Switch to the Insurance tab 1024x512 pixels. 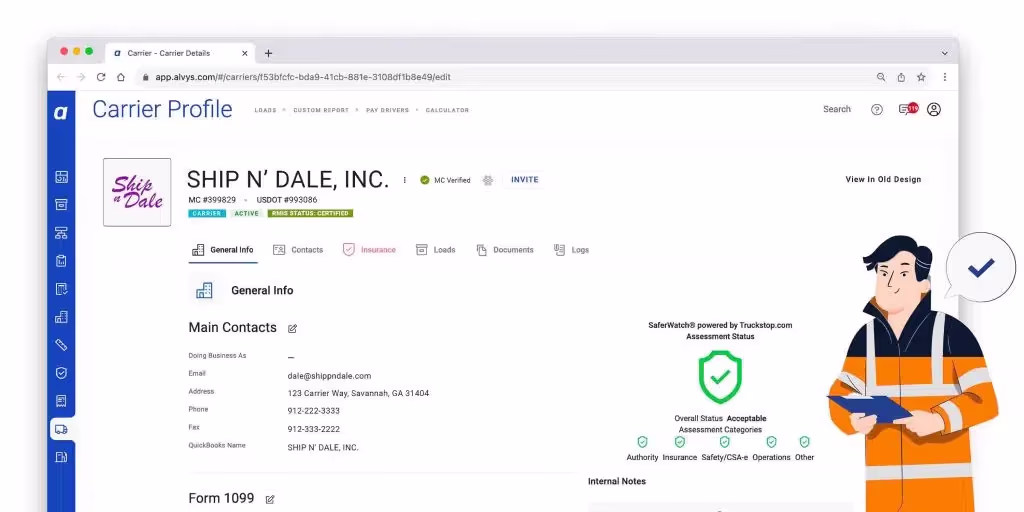[x=370, y=250]
